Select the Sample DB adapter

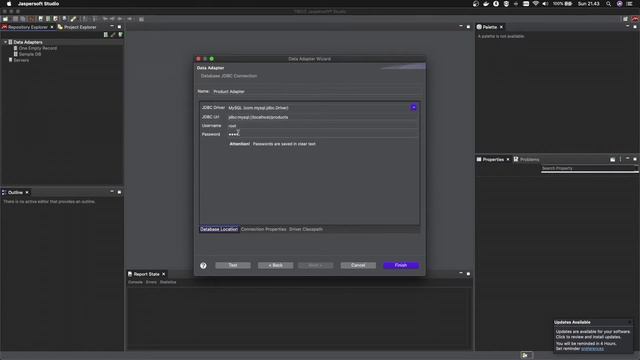coord(30,54)
